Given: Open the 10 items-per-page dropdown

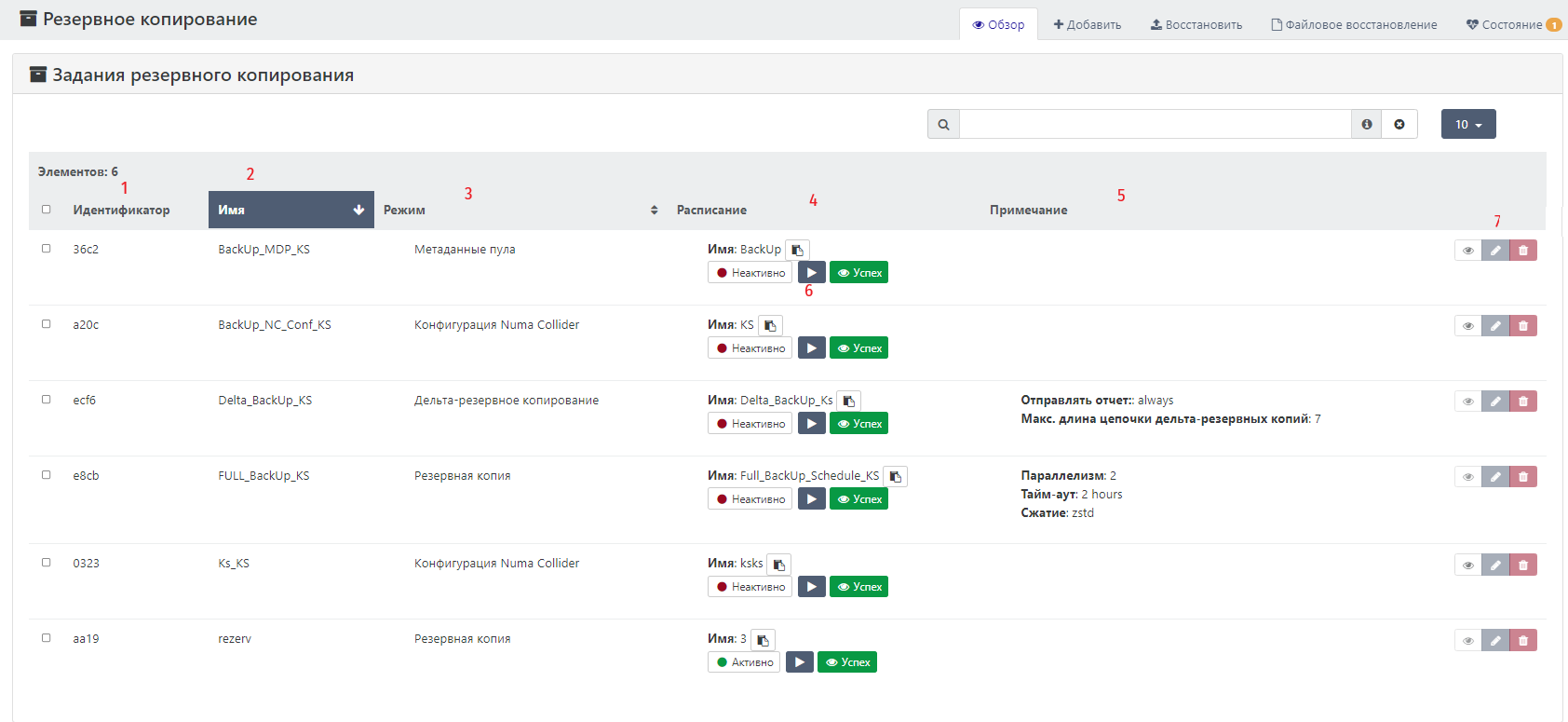Looking at the screenshot, I should (x=1468, y=124).
